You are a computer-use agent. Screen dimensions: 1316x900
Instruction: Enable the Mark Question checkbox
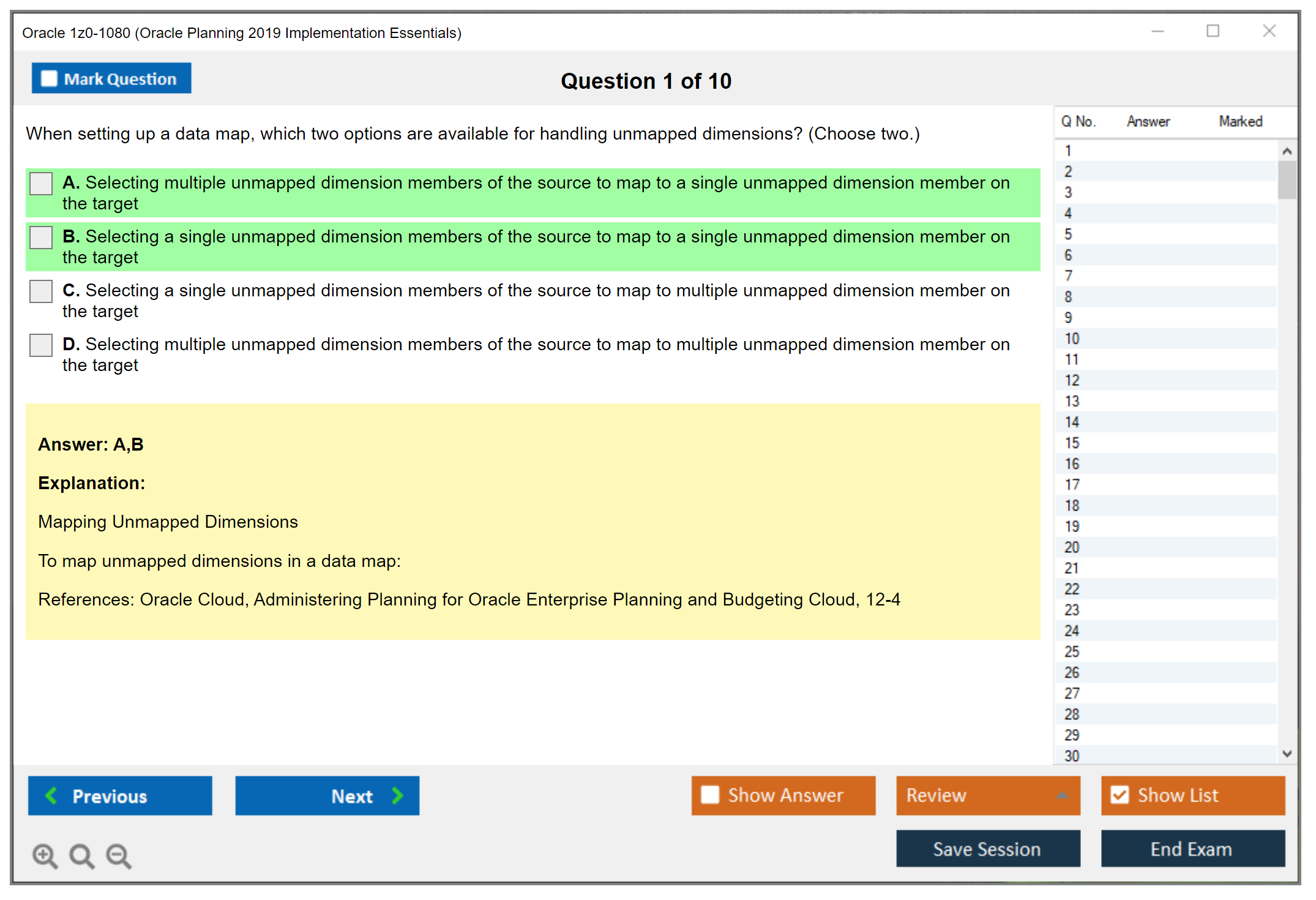[x=48, y=78]
